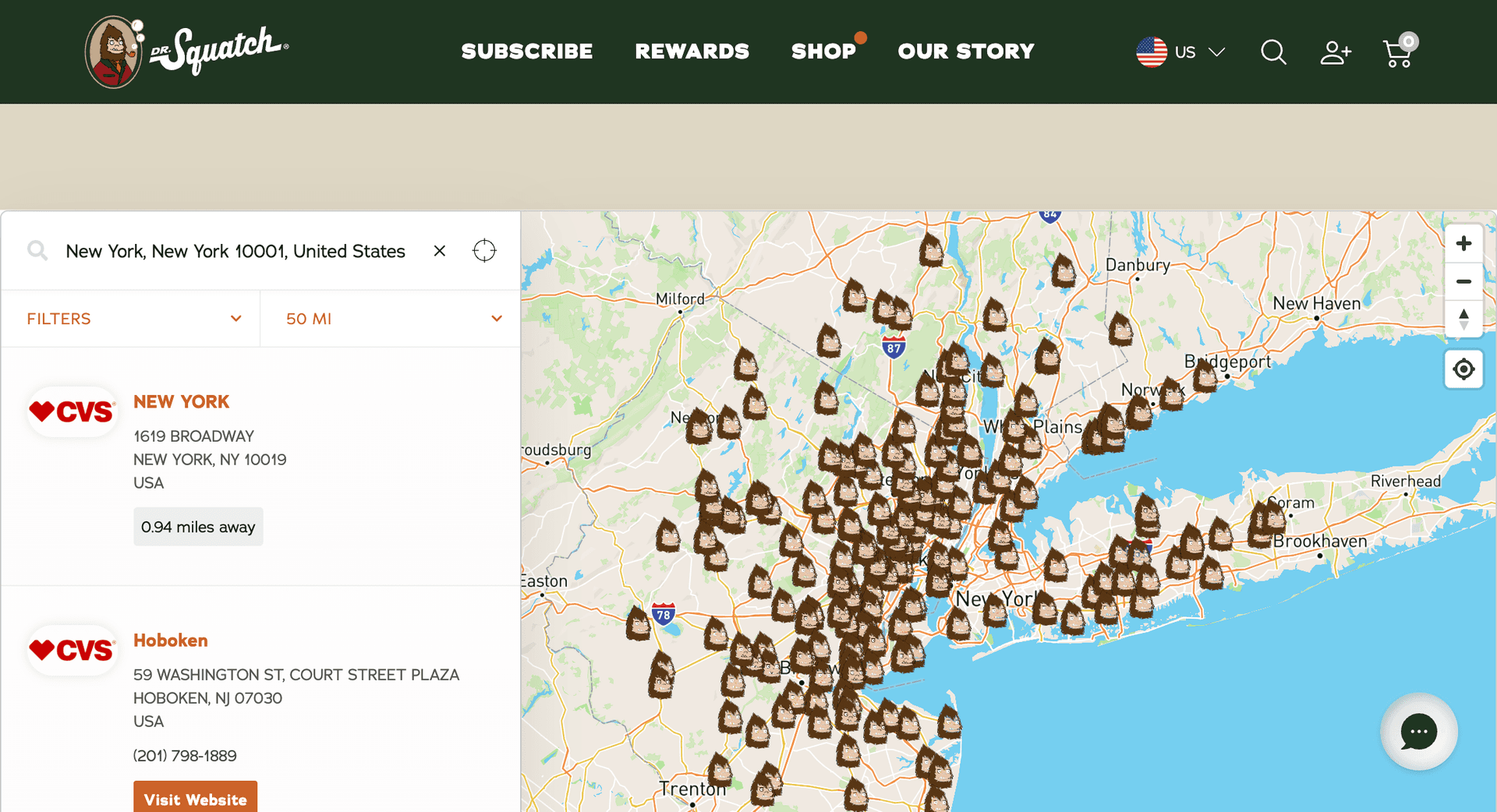Click the Visit Website button for Hoboken
The width and height of the screenshot is (1497, 812).
[195, 799]
